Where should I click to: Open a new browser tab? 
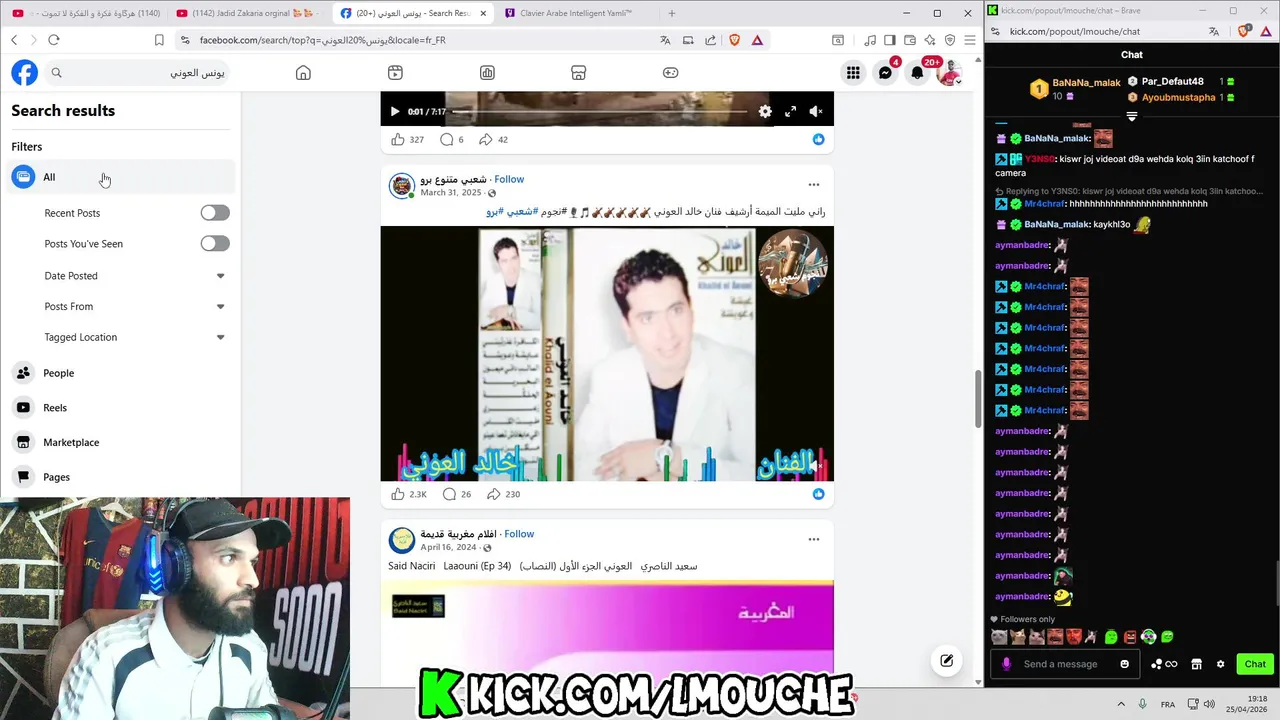(672, 13)
